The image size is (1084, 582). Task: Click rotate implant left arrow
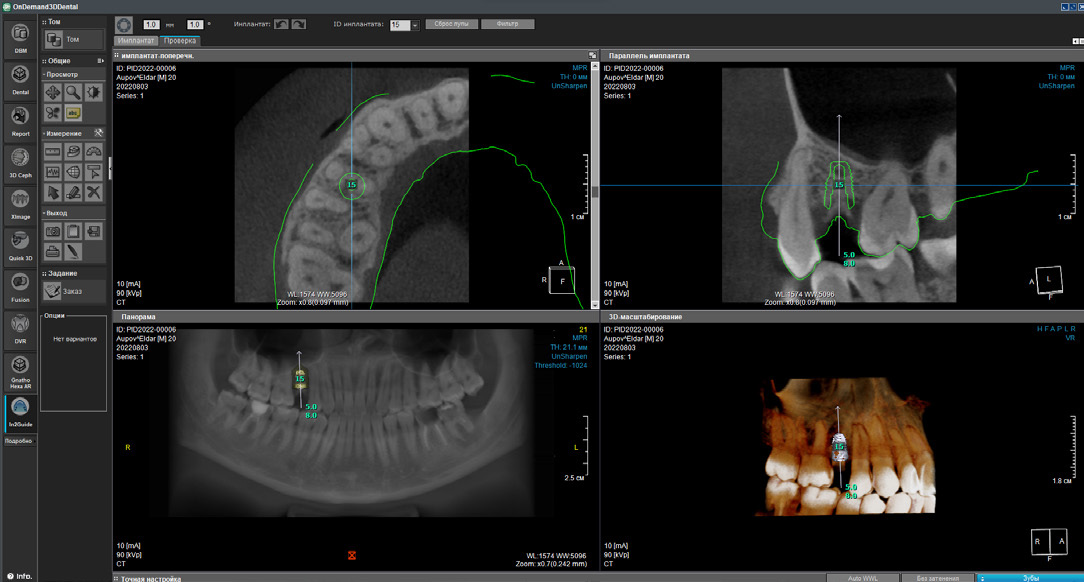coord(280,24)
